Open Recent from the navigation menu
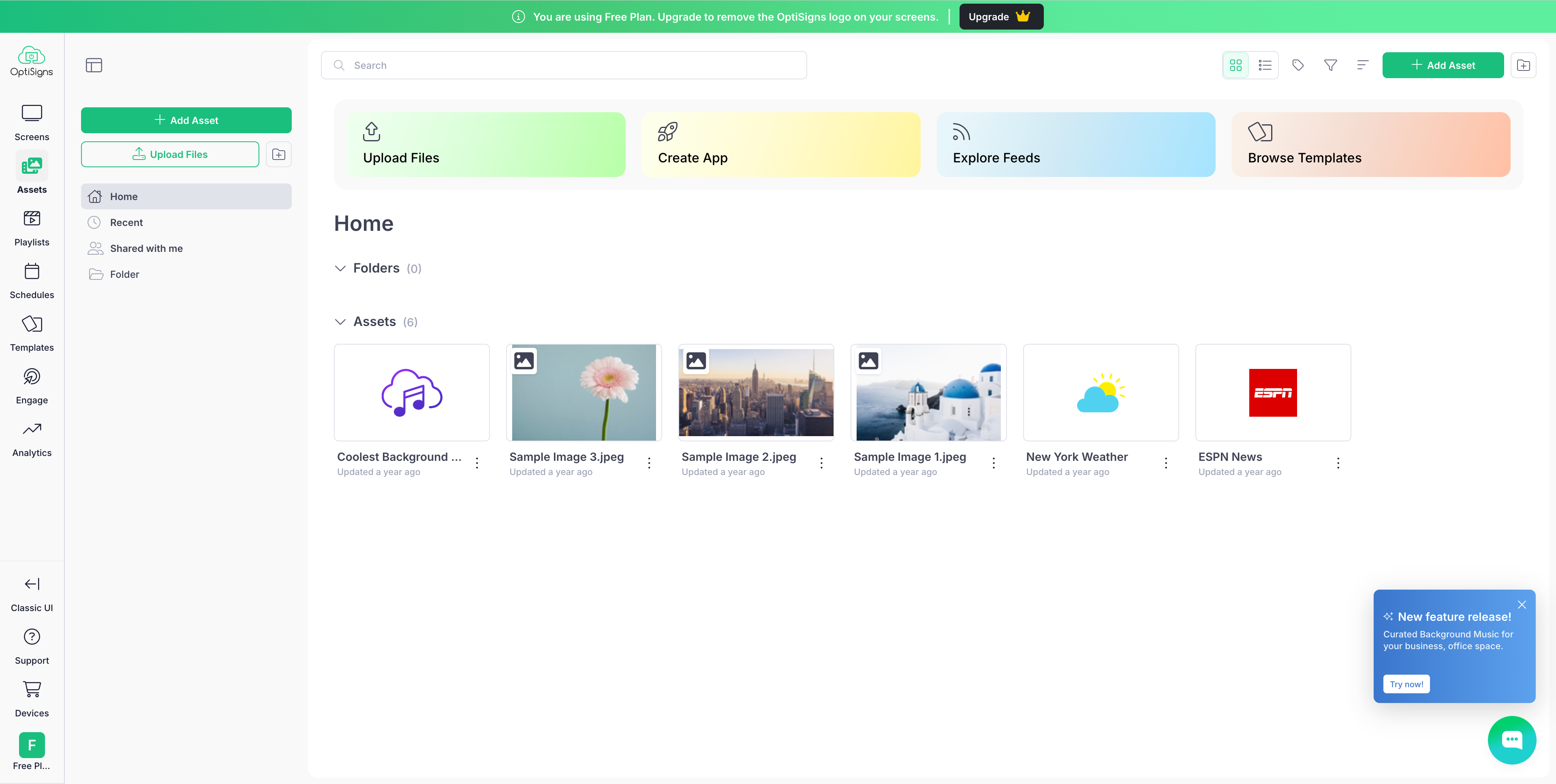This screenshot has height=784, width=1556. 126,222
